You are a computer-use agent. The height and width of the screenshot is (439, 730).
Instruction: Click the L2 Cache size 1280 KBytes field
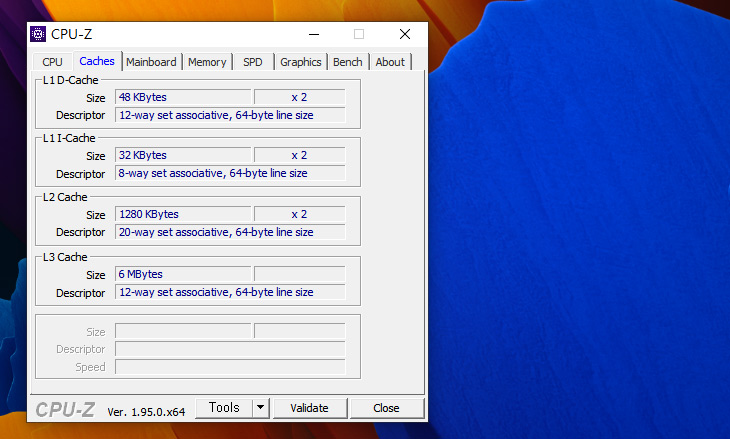pos(183,214)
